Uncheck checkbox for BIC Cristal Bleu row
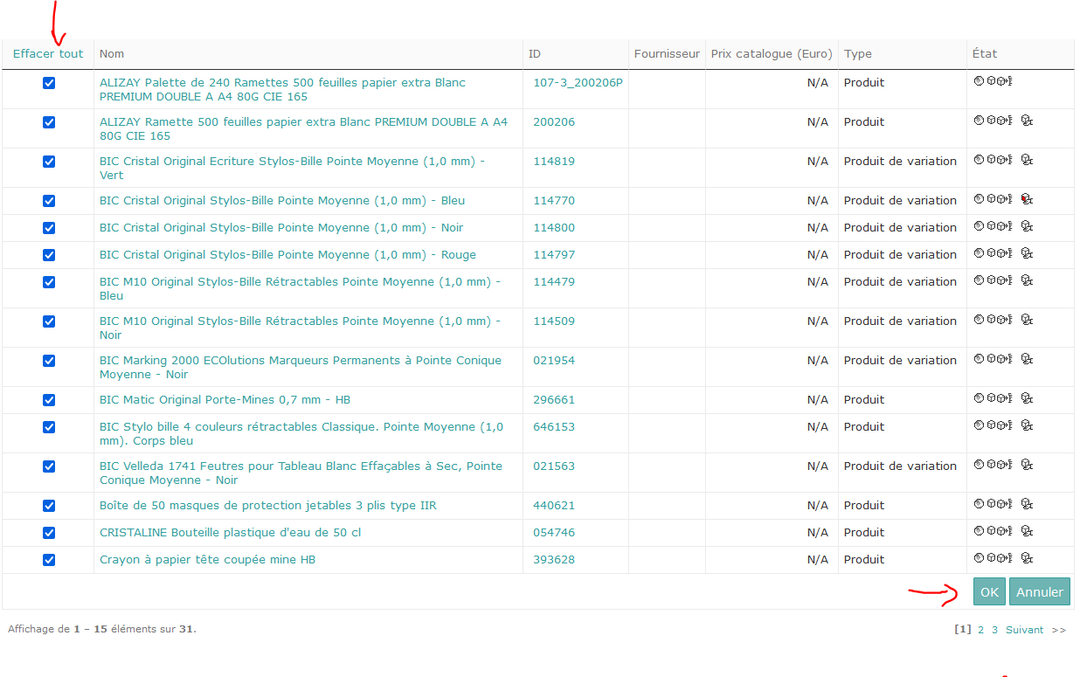Screen dimensions: 1080x677 [49, 201]
